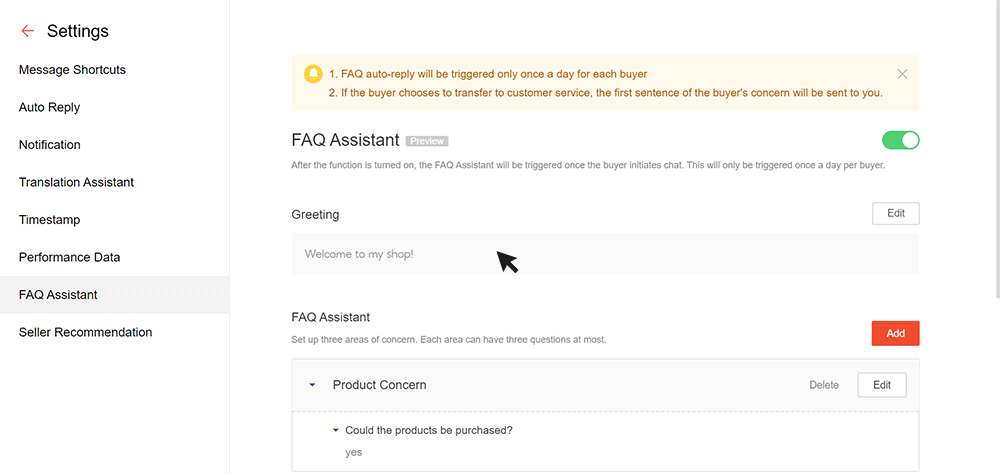This screenshot has height=474, width=1000.
Task: Collapse the Product Concern section
Action: coord(312,385)
